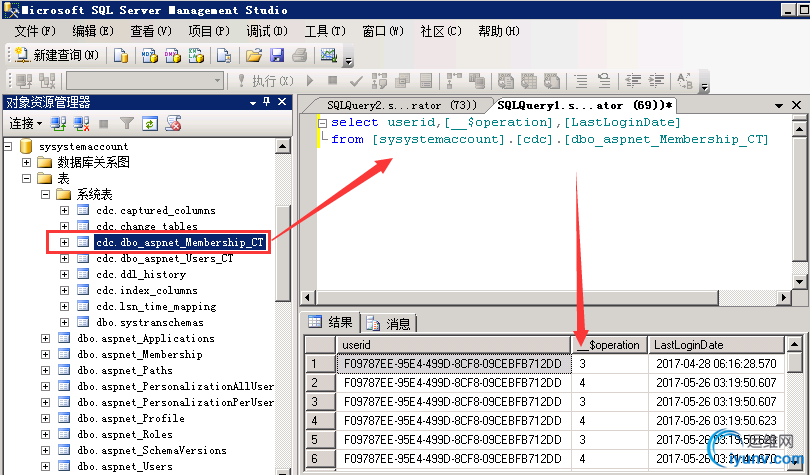This screenshot has width=810, height=475.
Task: Switch to the 消息 messages tab
Action: (x=388, y=324)
